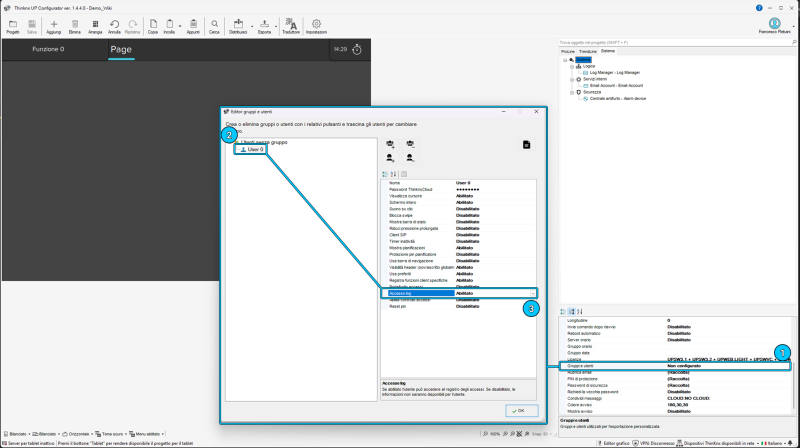Click the Reset pin property row

pyautogui.click(x=459, y=307)
